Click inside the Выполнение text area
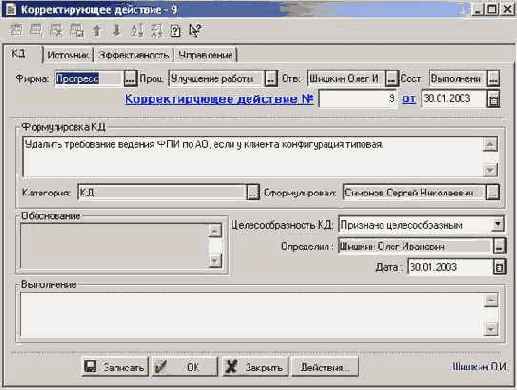517x390 pixels. [252, 314]
